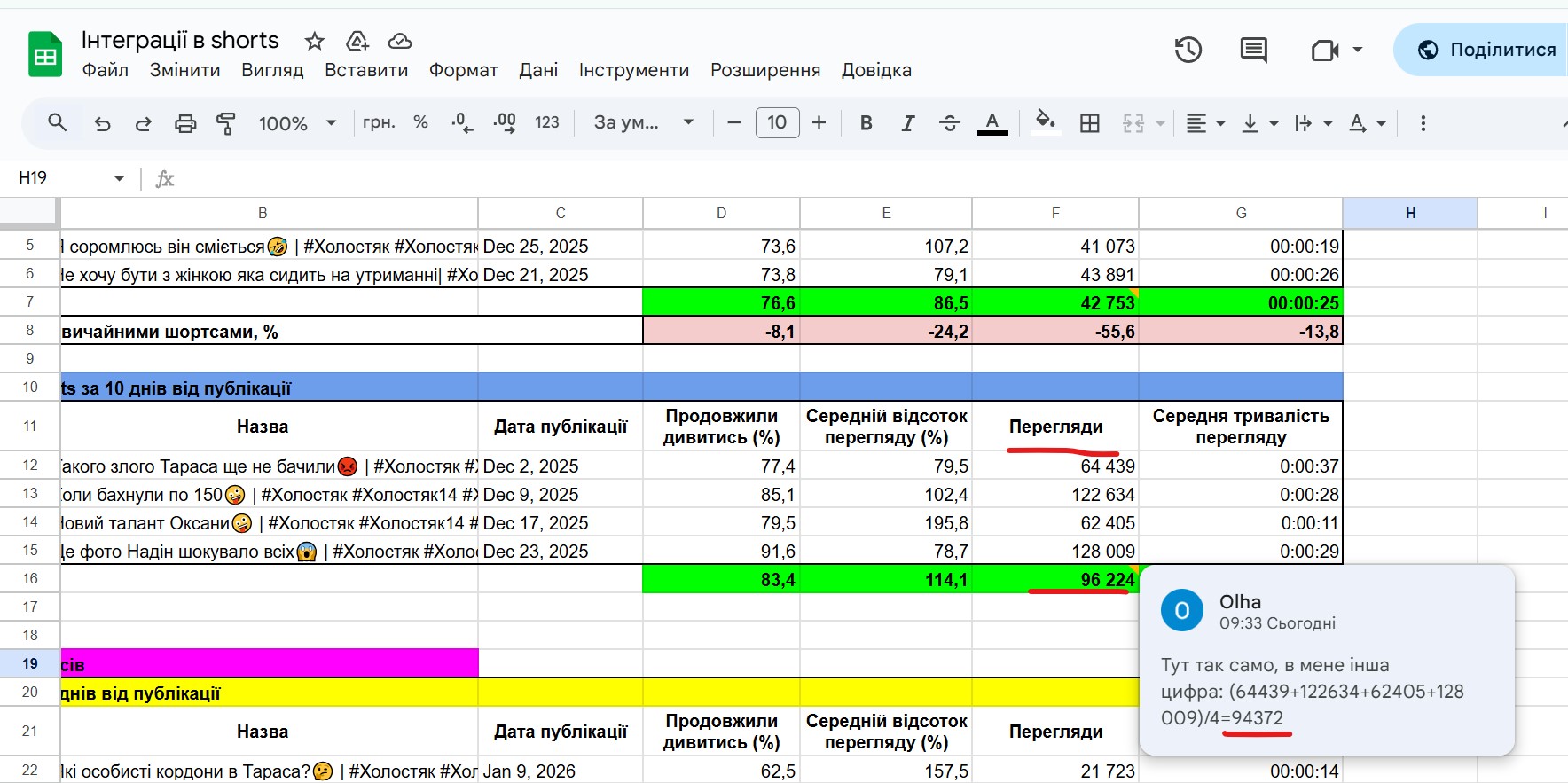Undo the last action
This screenshot has width=1568, height=783.
pos(102,123)
